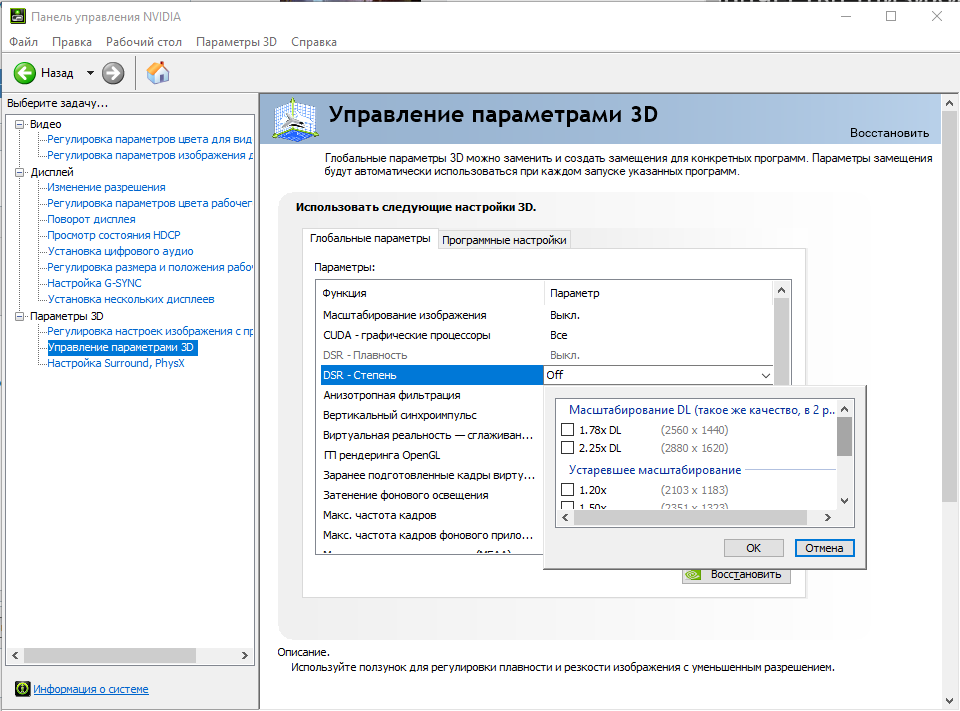
Task: Enable the 1.20x legacy scaling checkbox
Action: pos(568,490)
